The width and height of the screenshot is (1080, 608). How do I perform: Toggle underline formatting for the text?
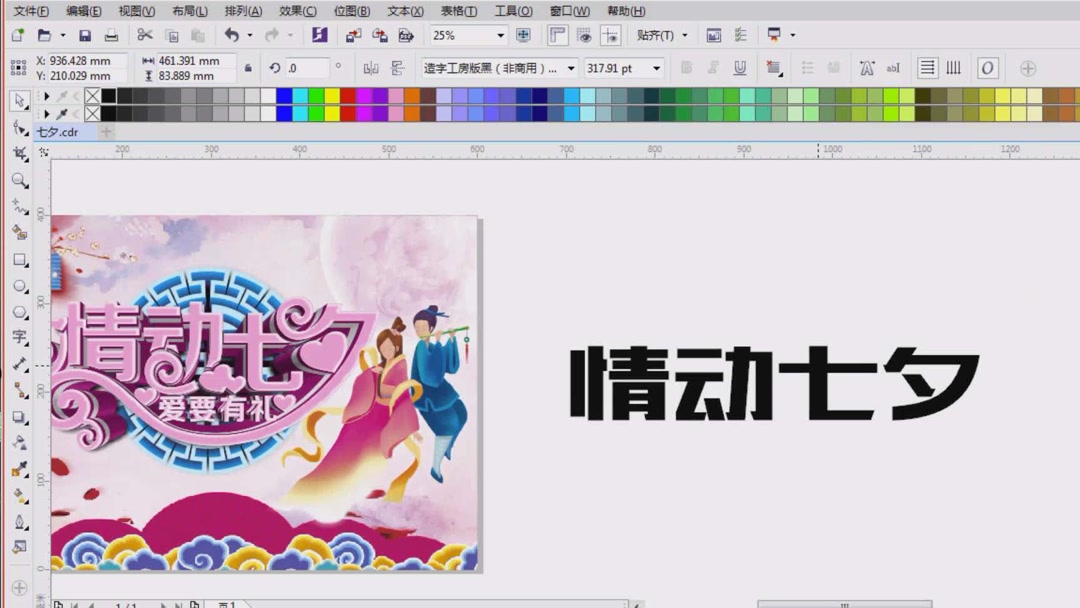click(739, 68)
